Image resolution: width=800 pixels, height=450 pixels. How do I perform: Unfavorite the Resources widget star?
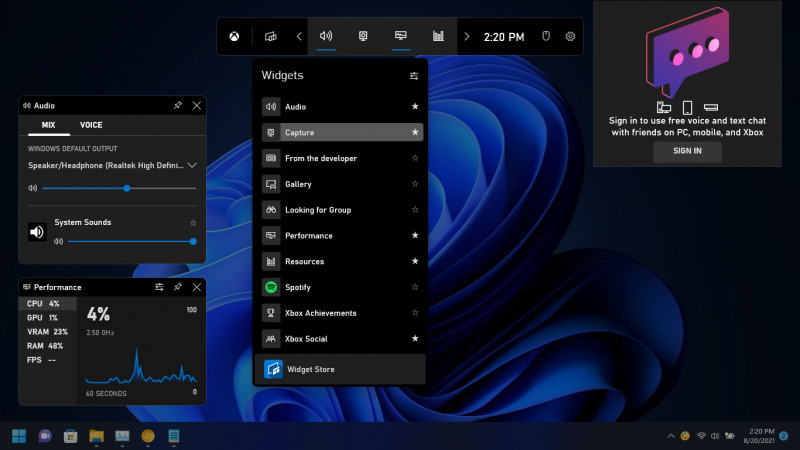415,261
